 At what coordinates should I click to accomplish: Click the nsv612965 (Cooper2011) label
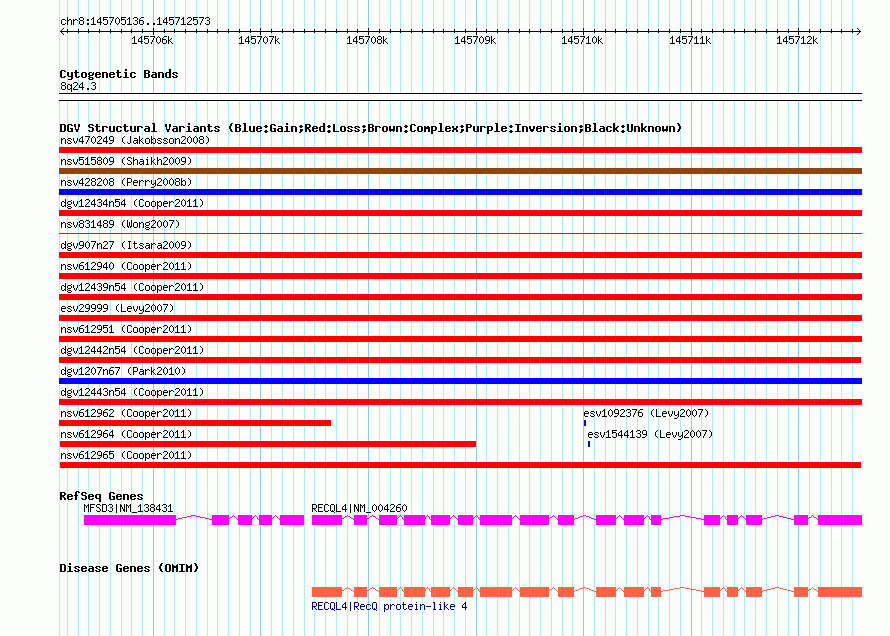point(126,455)
